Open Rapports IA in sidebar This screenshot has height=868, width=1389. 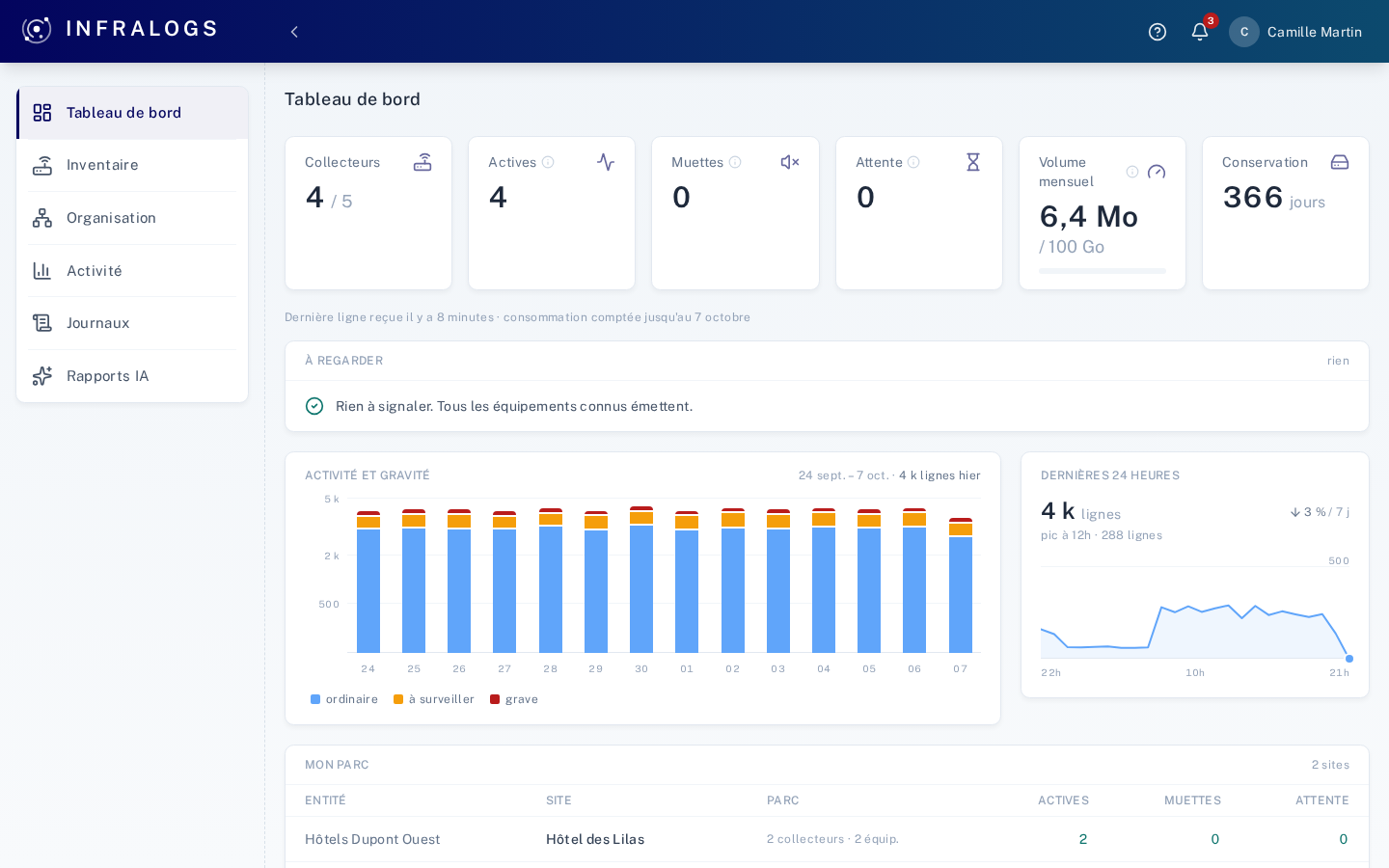click(x=132, y=376)
